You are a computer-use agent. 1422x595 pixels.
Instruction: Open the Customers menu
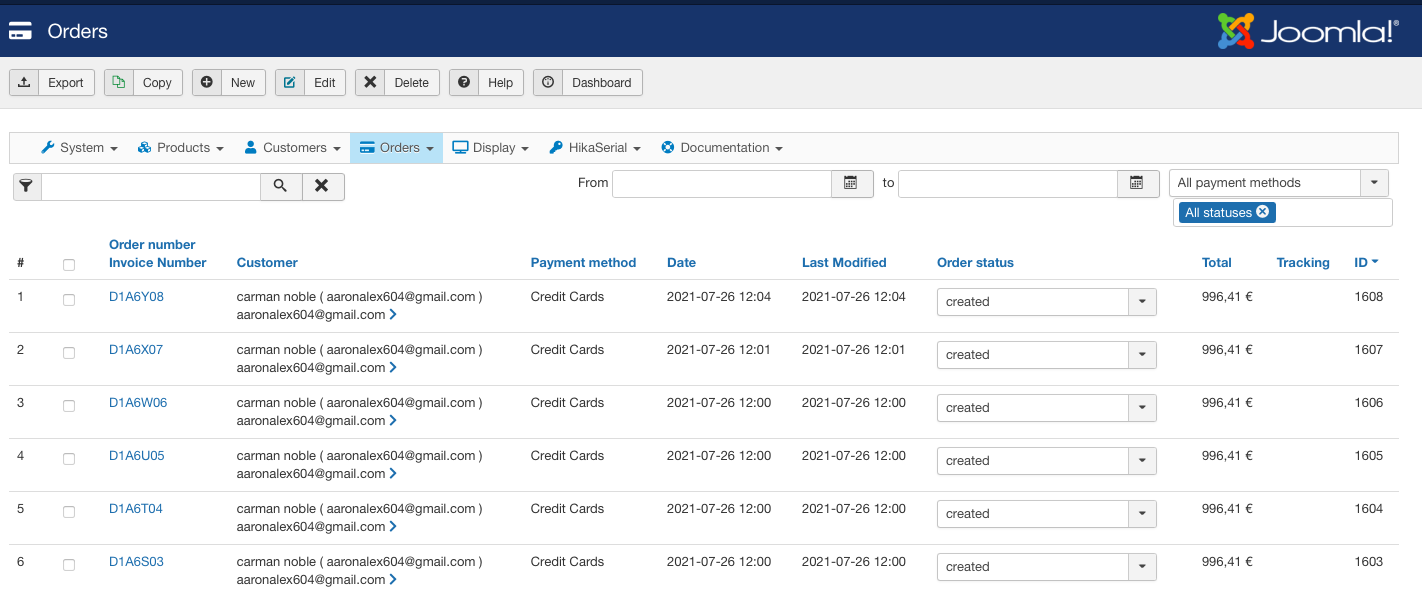pos(292,147)
